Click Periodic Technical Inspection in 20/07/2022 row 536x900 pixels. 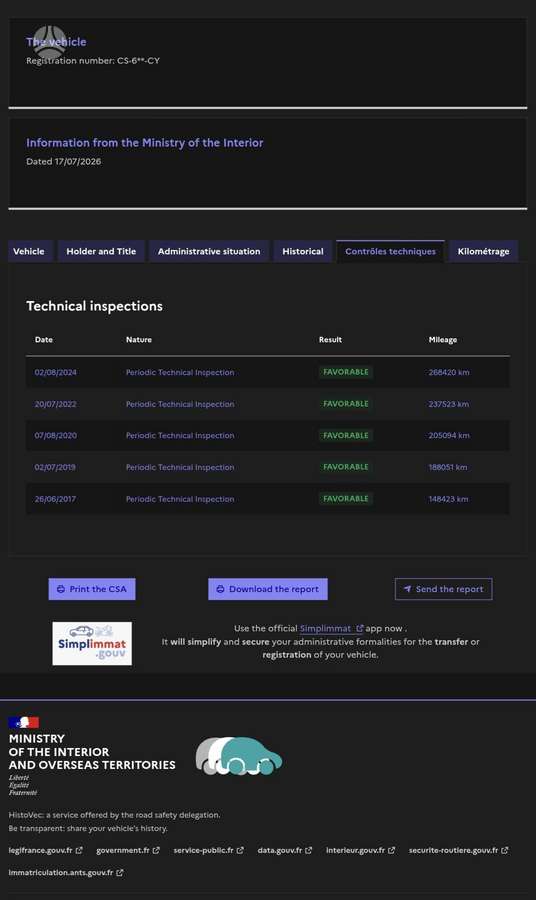tap(180, 404)
